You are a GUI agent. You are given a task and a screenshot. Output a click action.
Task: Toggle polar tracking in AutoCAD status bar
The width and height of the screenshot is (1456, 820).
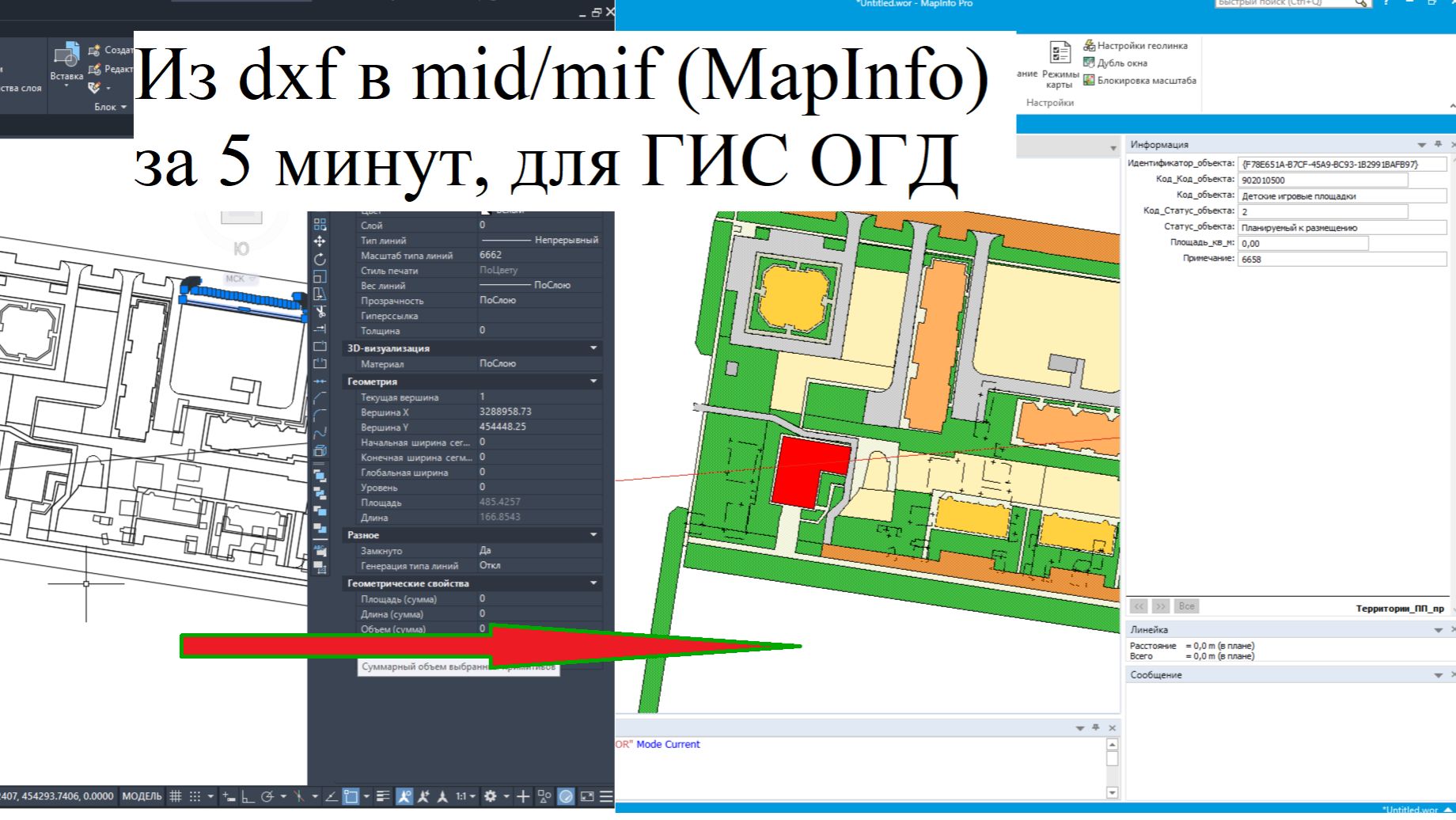[267, 796]
